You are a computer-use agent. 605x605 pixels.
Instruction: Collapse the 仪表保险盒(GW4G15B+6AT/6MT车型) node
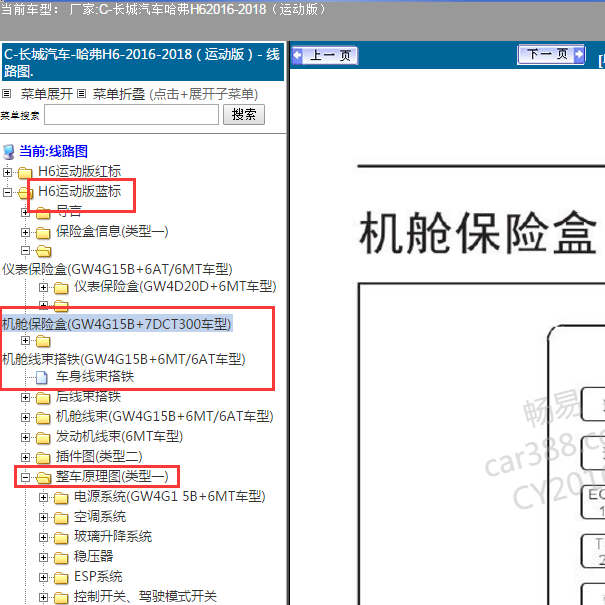[25, 251]
